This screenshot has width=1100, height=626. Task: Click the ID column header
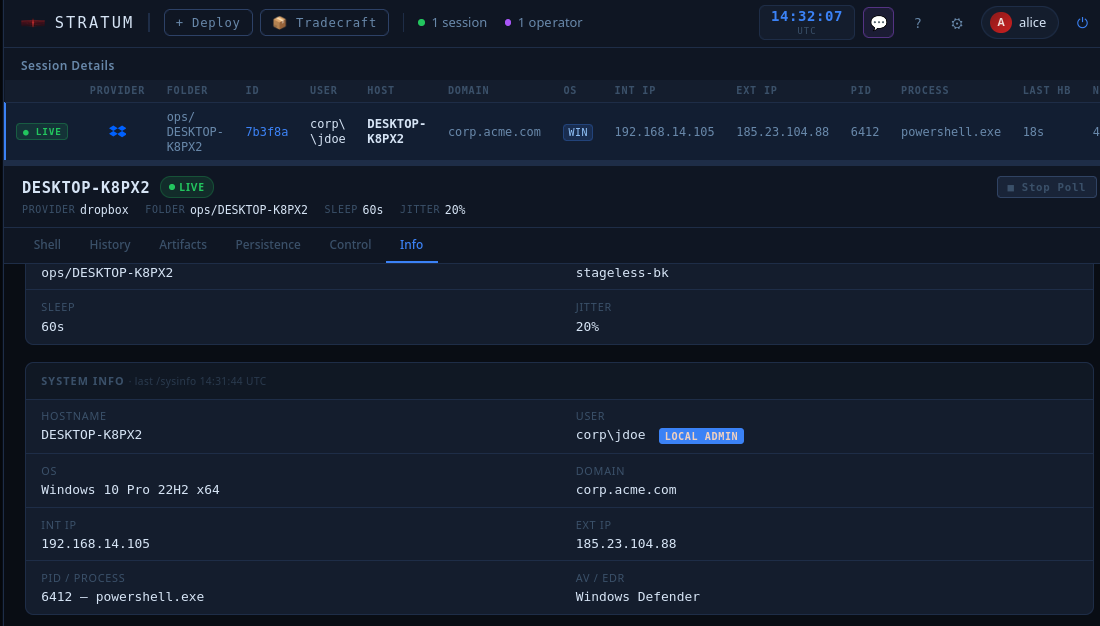pos(252,91)
